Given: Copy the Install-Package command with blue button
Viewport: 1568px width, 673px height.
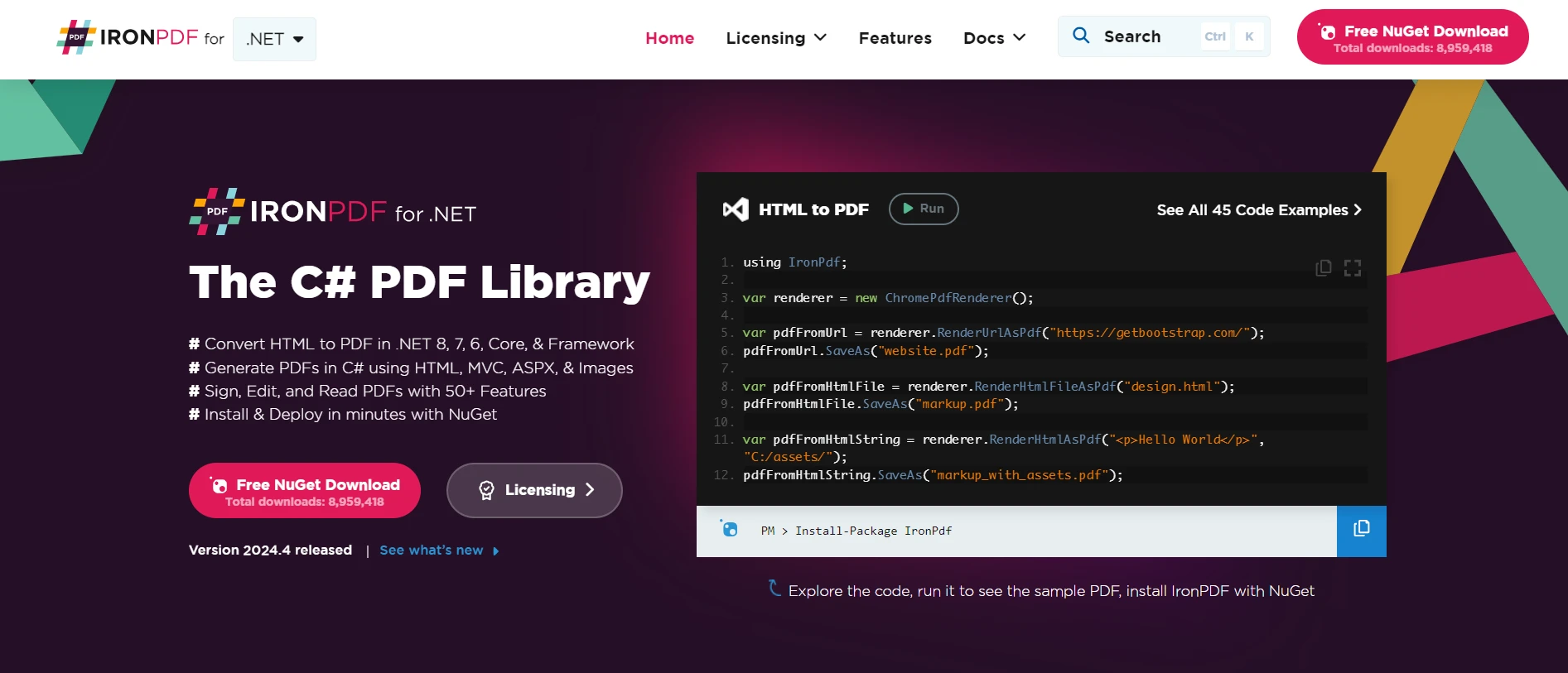Looking at the screenshot, I should [x=1361, y=531].
